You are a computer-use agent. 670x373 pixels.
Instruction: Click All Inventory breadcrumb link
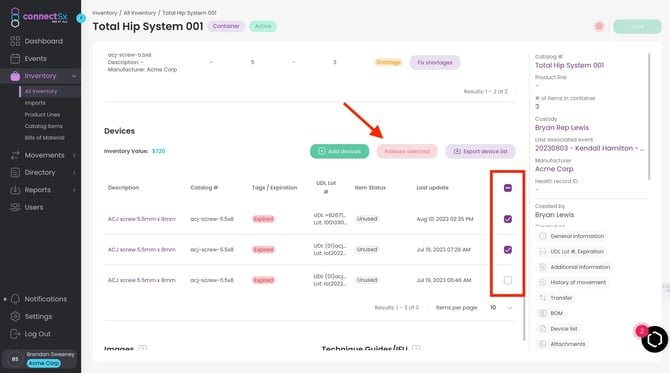(140, 13)
